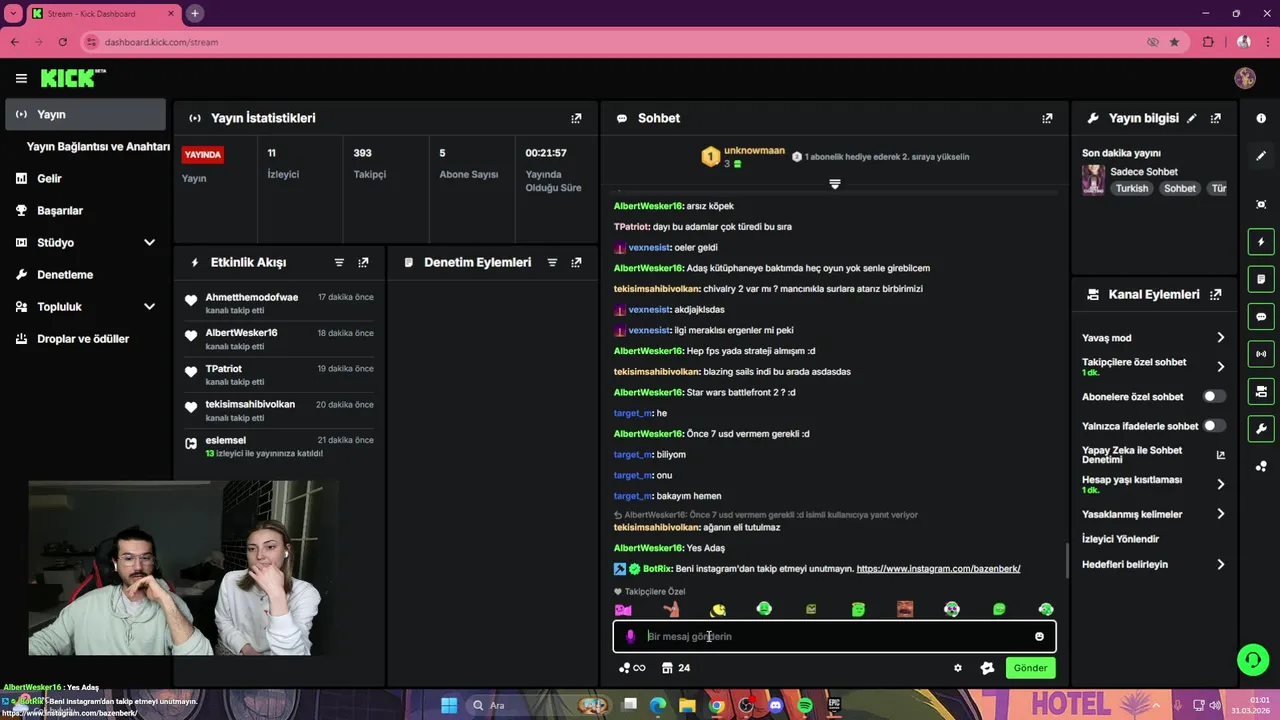Edit stream info with pencil next to Yayın bilgisi
1280x720 pixels.
(x=1191, y=118)
